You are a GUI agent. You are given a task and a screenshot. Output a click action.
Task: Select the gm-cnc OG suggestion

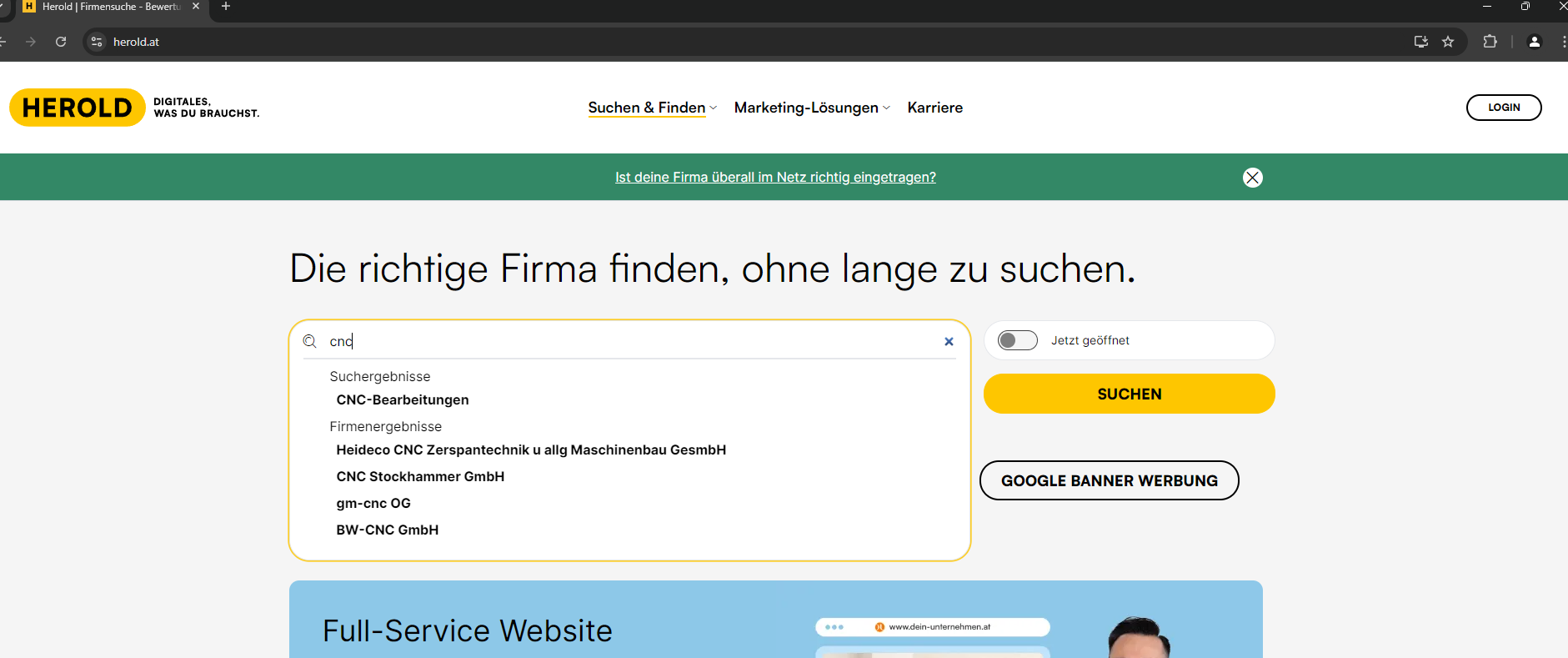[x=373, y=504]
